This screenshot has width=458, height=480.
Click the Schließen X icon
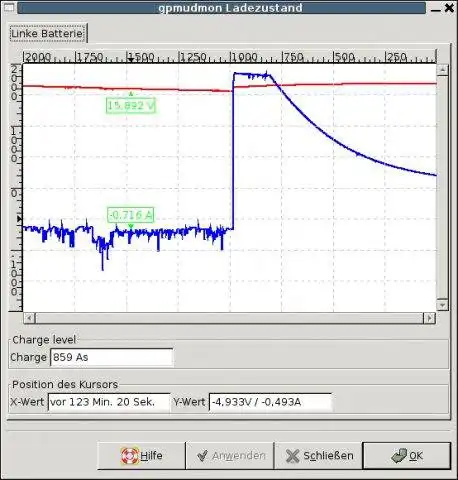[293, 456]
